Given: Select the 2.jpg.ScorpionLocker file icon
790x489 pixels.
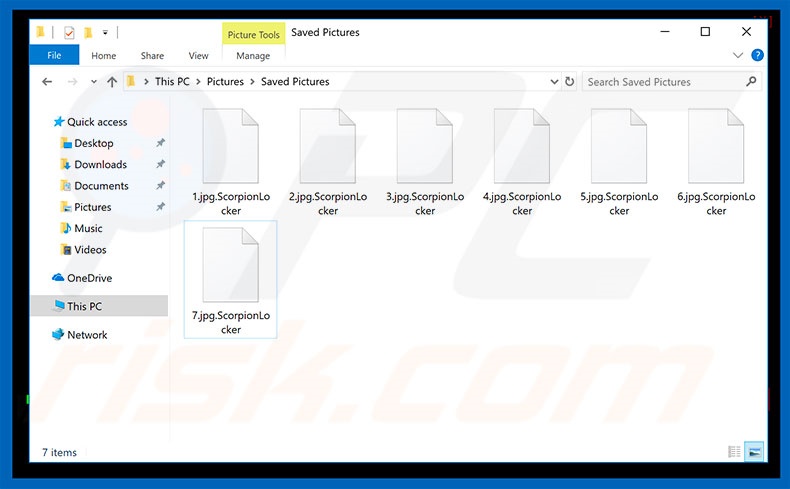Looking at the screenshot, I should point(327,146).
